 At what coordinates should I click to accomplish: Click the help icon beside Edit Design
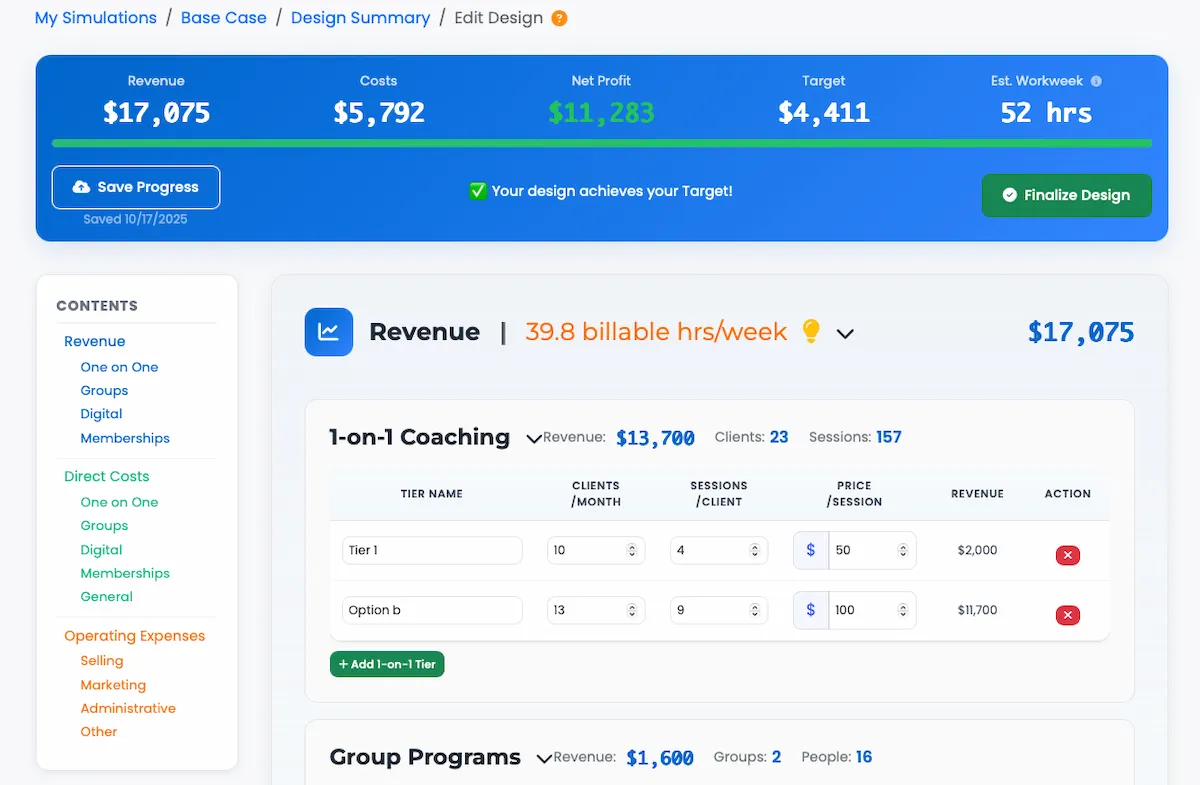pyautogui.click(x=557, y=18)
